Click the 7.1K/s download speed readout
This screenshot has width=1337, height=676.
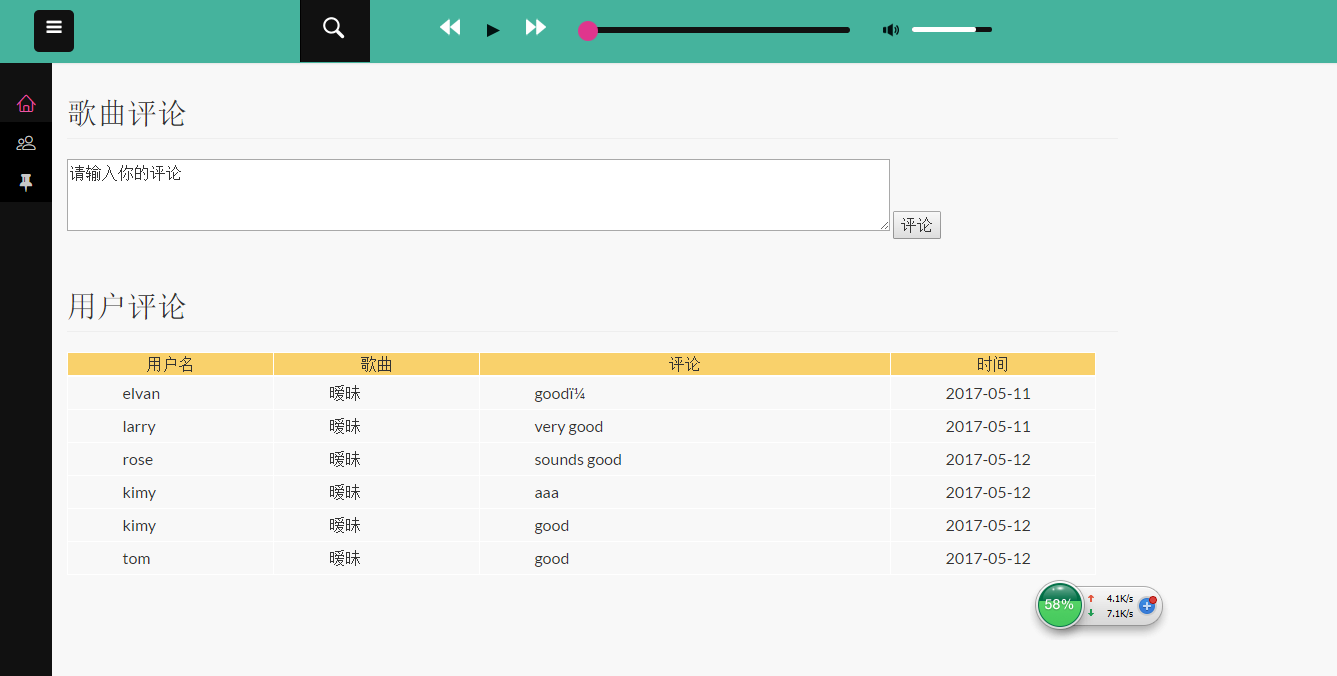(x=1120, y=613)
